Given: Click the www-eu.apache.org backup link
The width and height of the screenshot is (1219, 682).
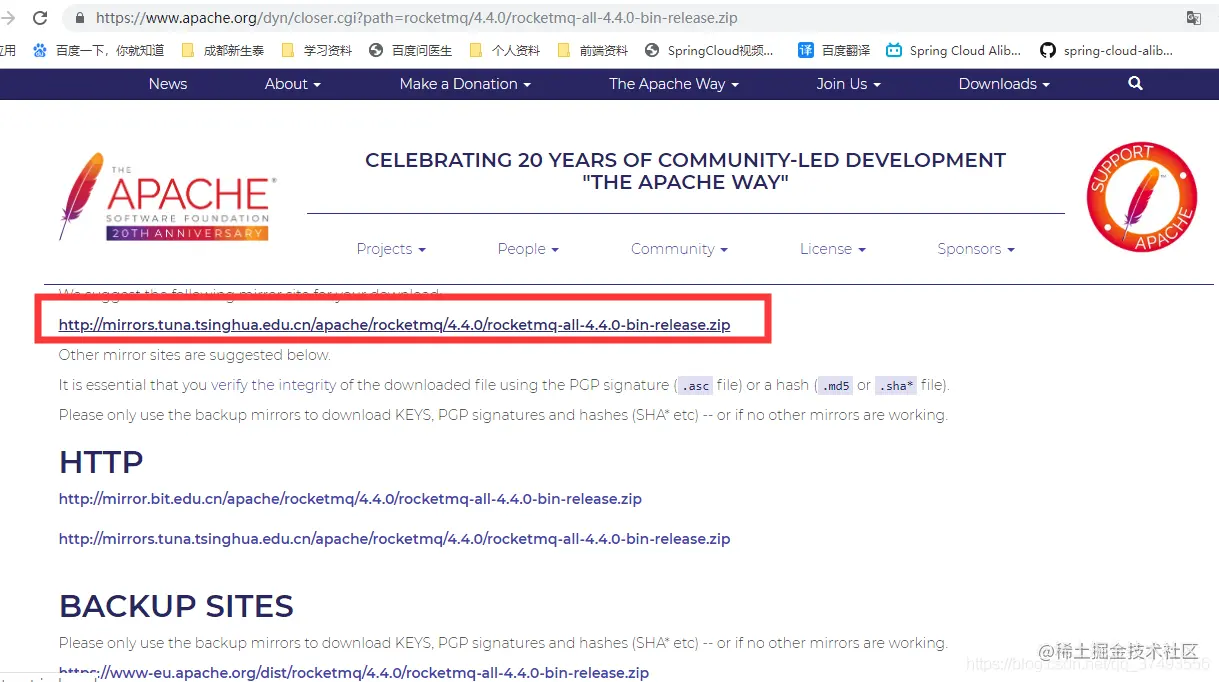Looking at the screenshot, I should coord(354,673).
